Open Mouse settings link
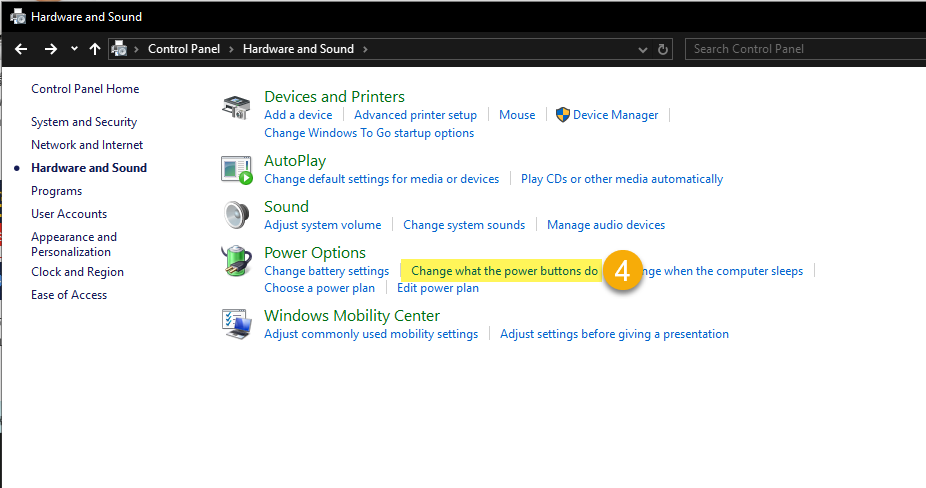The image size is (926, 488). click(517, 115)
